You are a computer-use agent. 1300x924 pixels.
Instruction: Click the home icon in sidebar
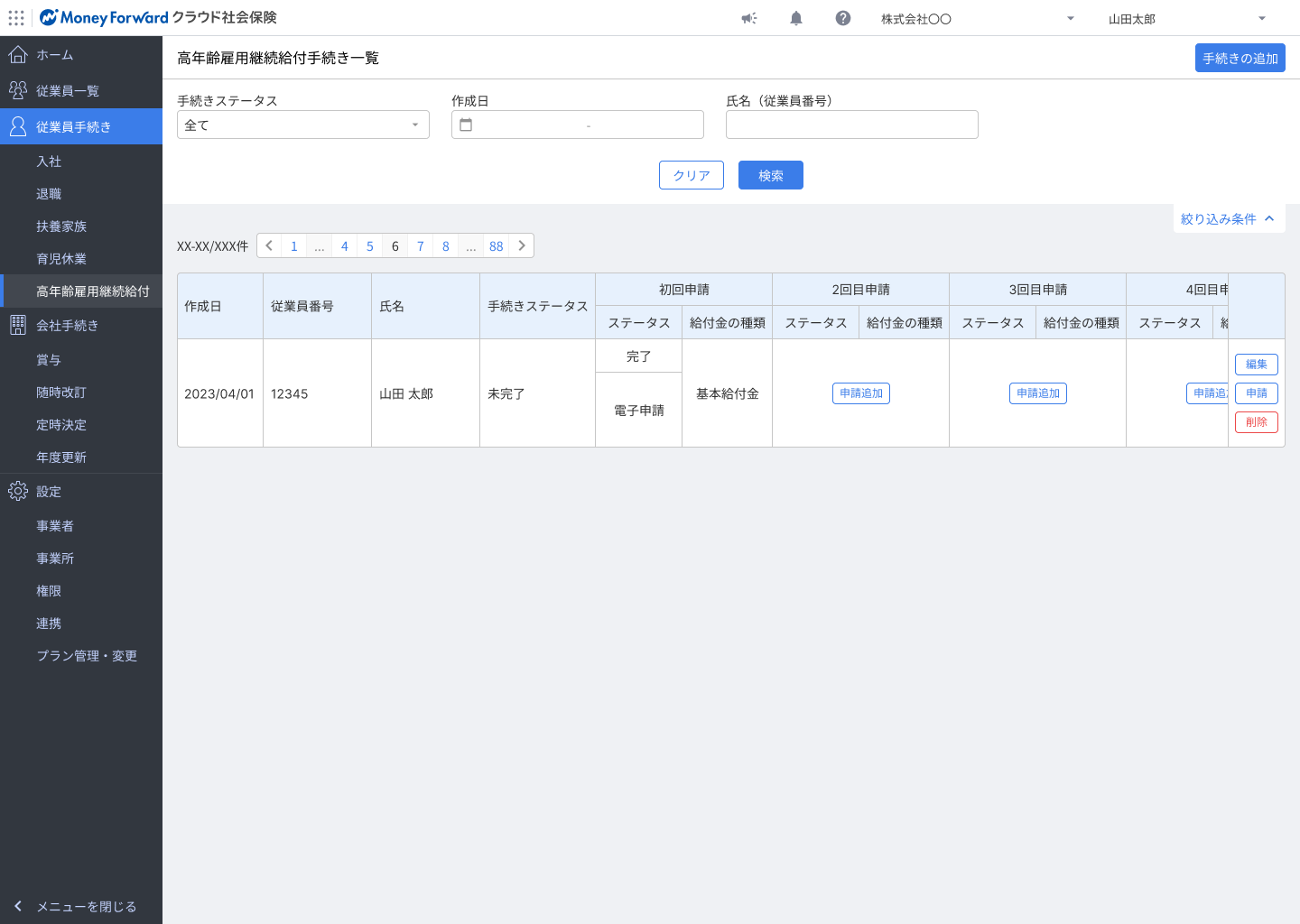(17, 54)
